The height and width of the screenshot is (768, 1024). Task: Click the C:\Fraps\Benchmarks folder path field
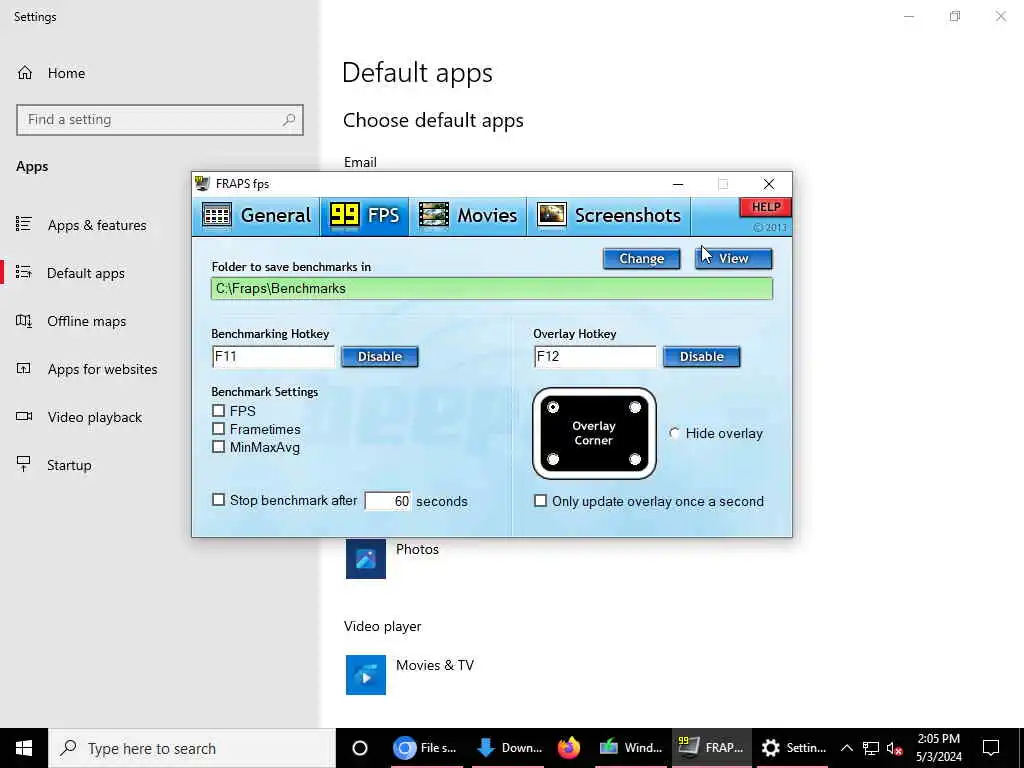pyautogui.click(x=492, y=289)
